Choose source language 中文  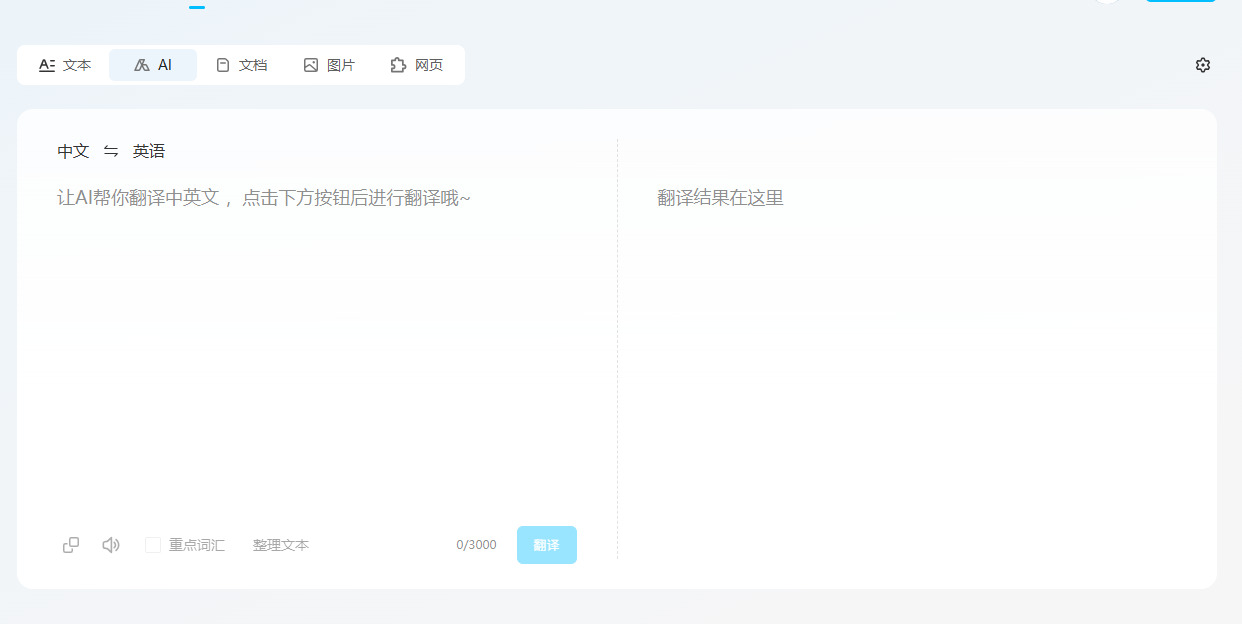pos(73,151)
